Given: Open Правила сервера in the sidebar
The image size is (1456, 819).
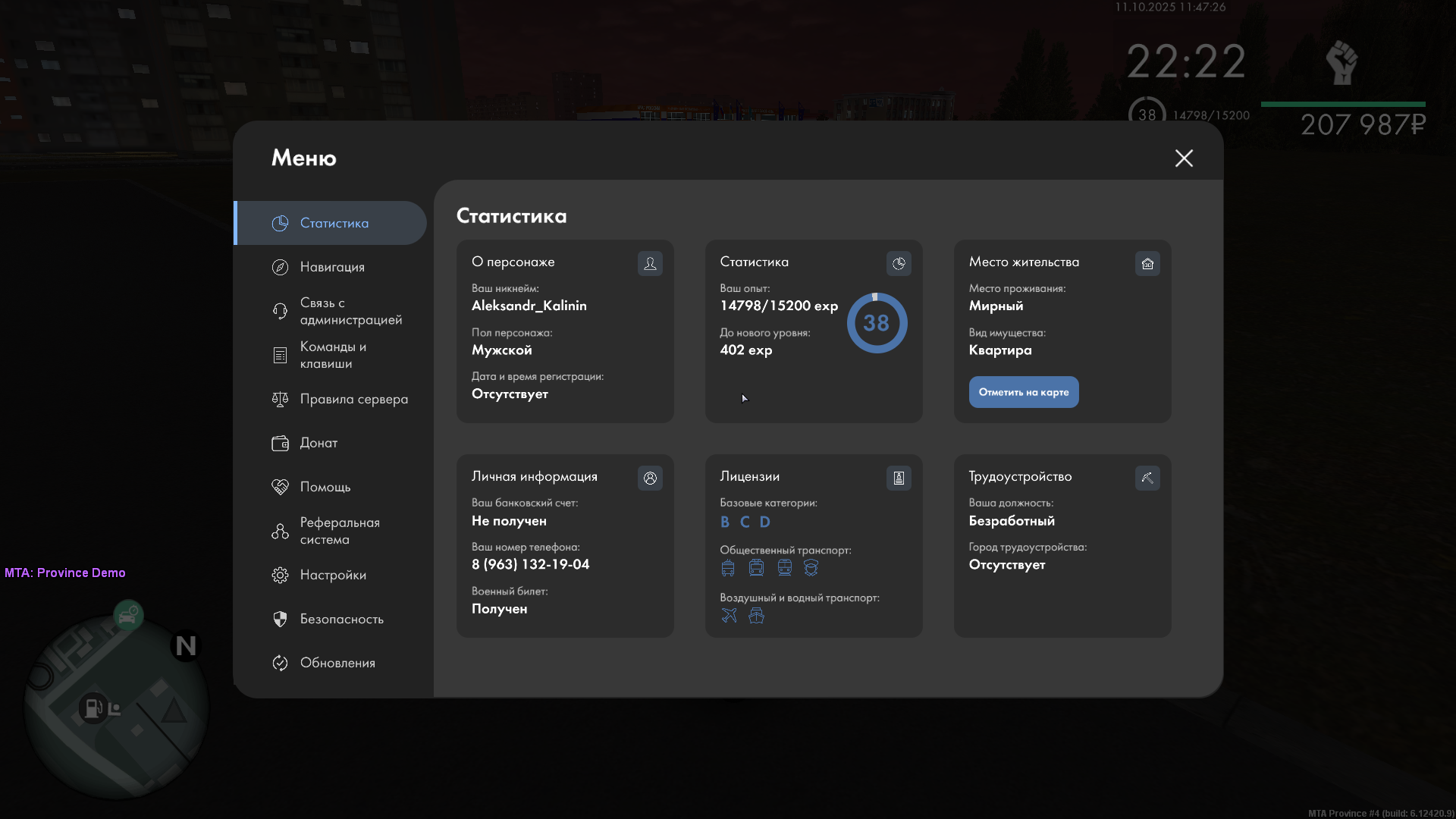Looking at the screenshot, I should (x=353, y=399).
